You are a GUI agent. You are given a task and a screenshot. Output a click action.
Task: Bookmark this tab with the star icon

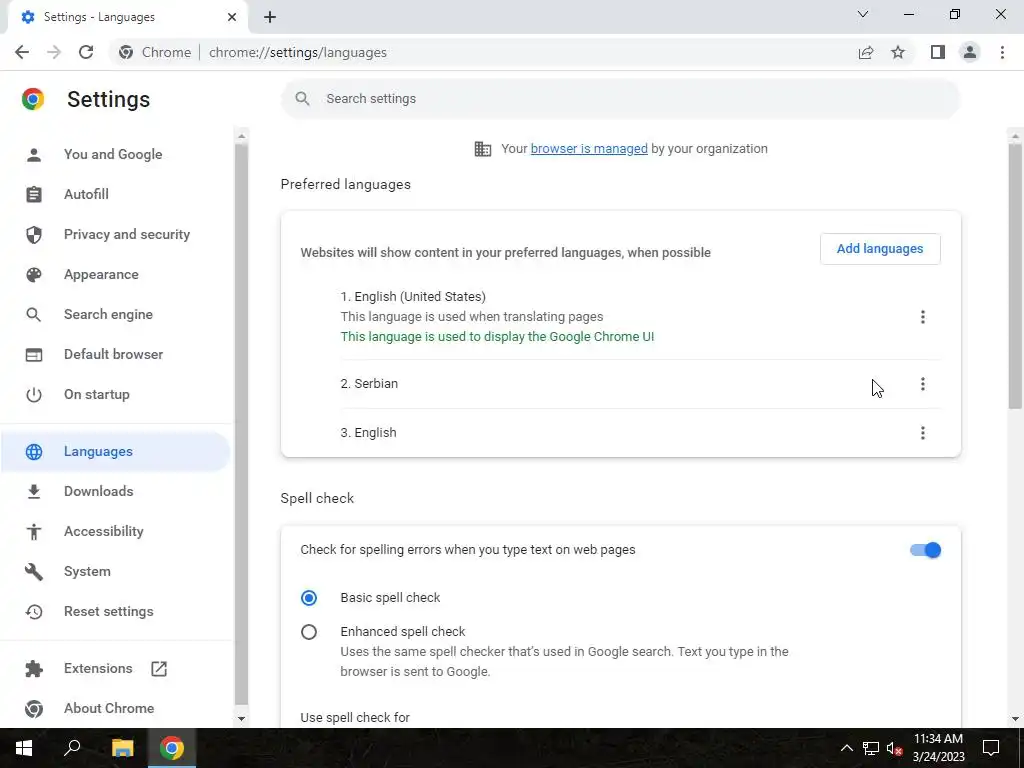tap(898, 52)
